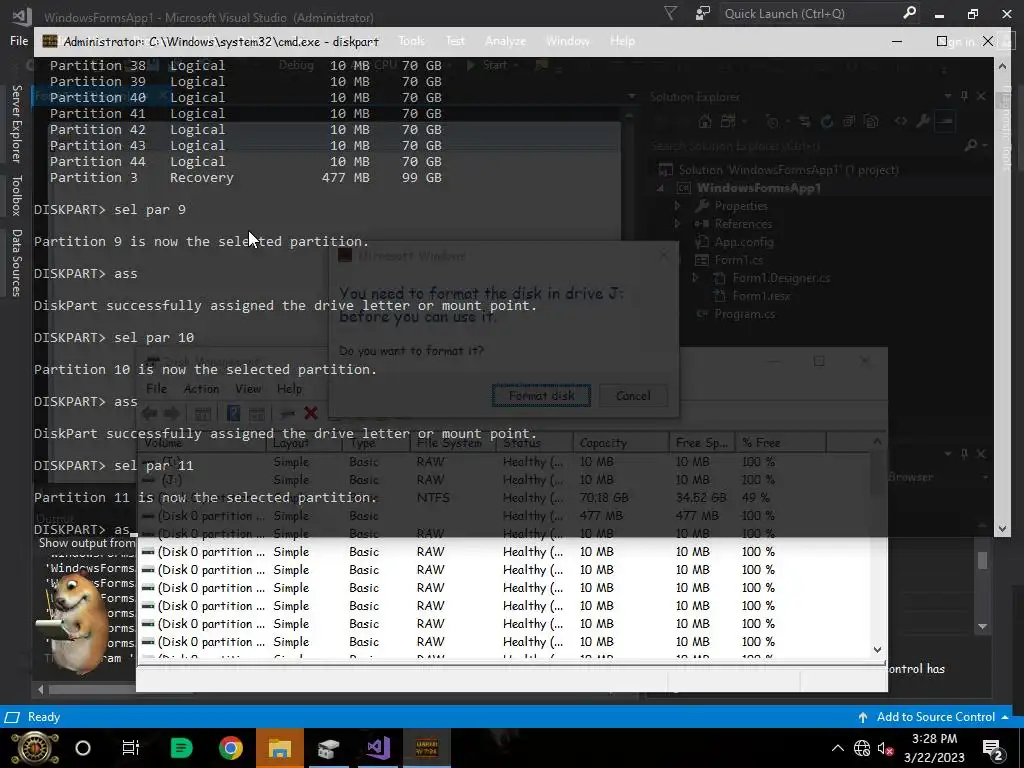Click Collapse All icon in Solution Explorer toolbar

(x=849, y=121)
